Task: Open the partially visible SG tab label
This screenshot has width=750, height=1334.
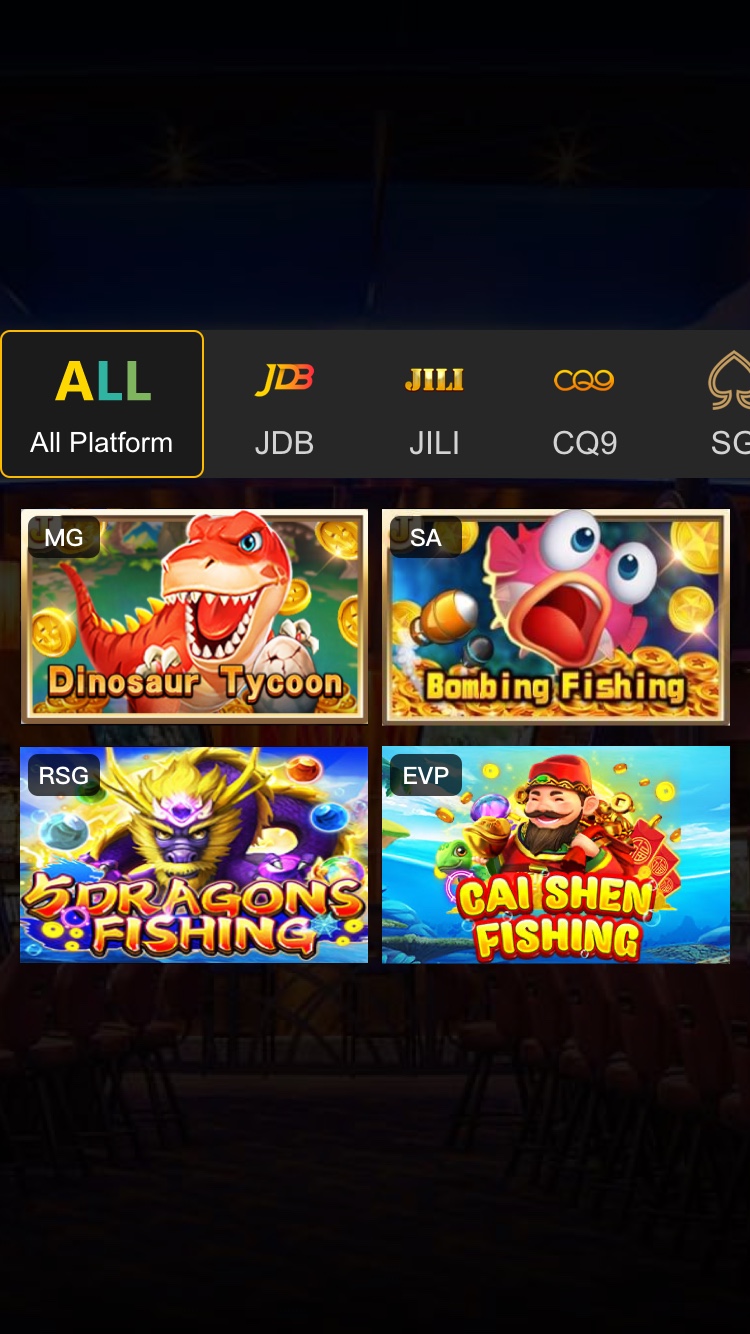Action: (x=730, y=443)
